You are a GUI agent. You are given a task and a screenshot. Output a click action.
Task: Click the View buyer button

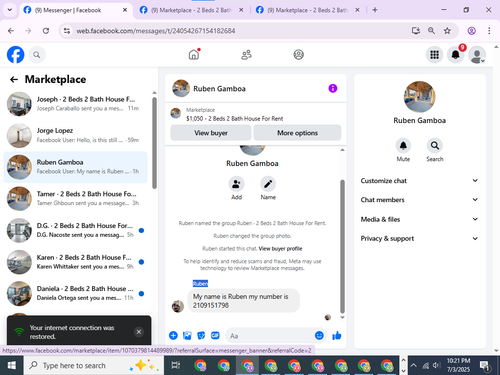click(x=211, y=133)
